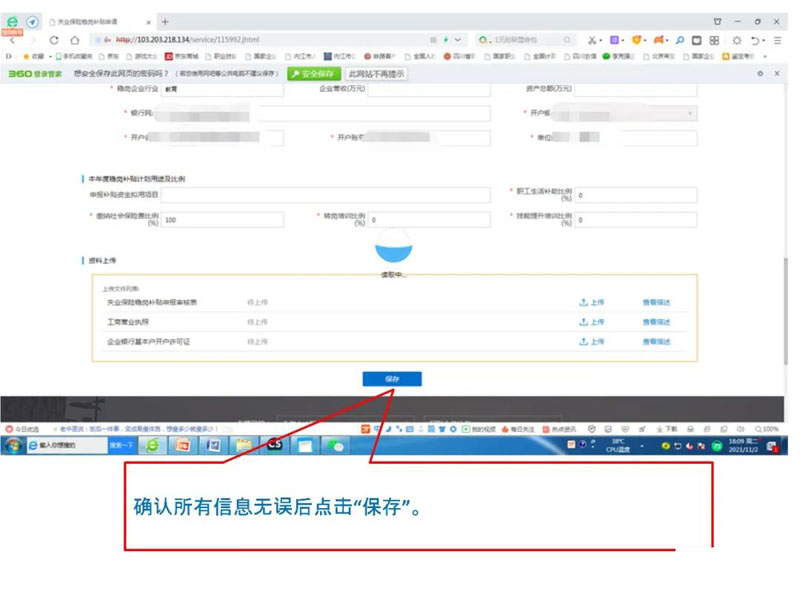Select the 失业保险稳岗补贴申请 browser tab

98,21
